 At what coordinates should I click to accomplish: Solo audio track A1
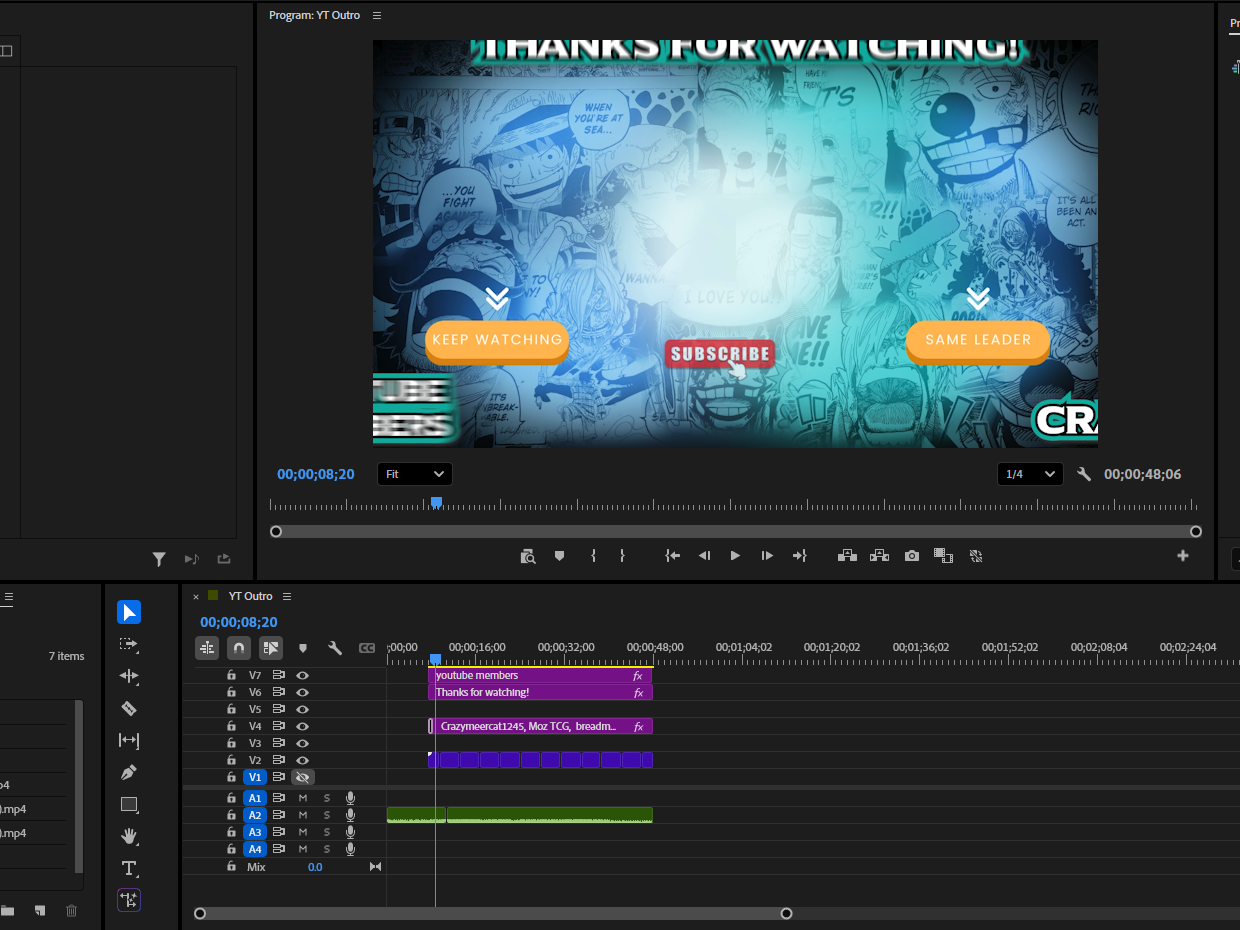click(x=326, y=798)
